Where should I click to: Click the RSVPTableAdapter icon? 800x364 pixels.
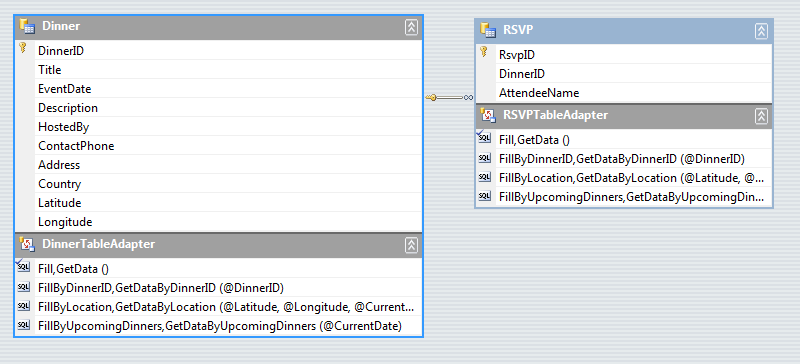488,115
